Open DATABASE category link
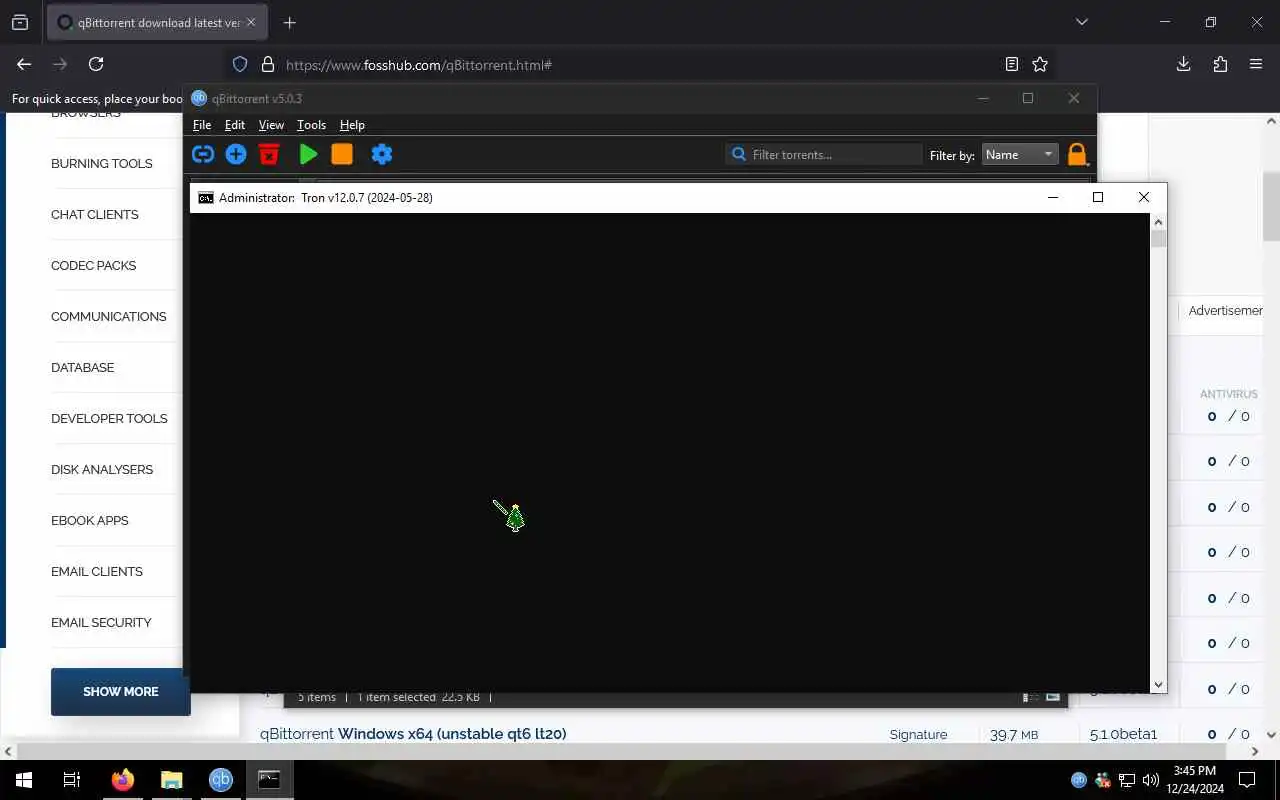The height and width of the screenshot is (800, 1280). 82,367
